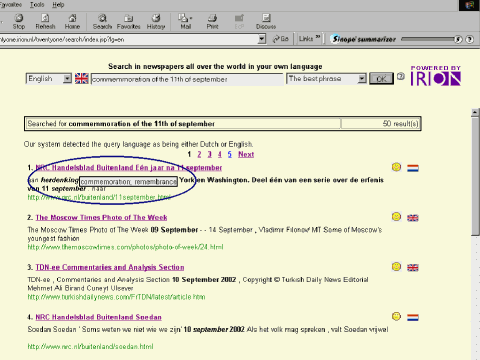Viewport: 480px width, 360px height.
Task: Go to results page 4
Action: click(220, 154)
